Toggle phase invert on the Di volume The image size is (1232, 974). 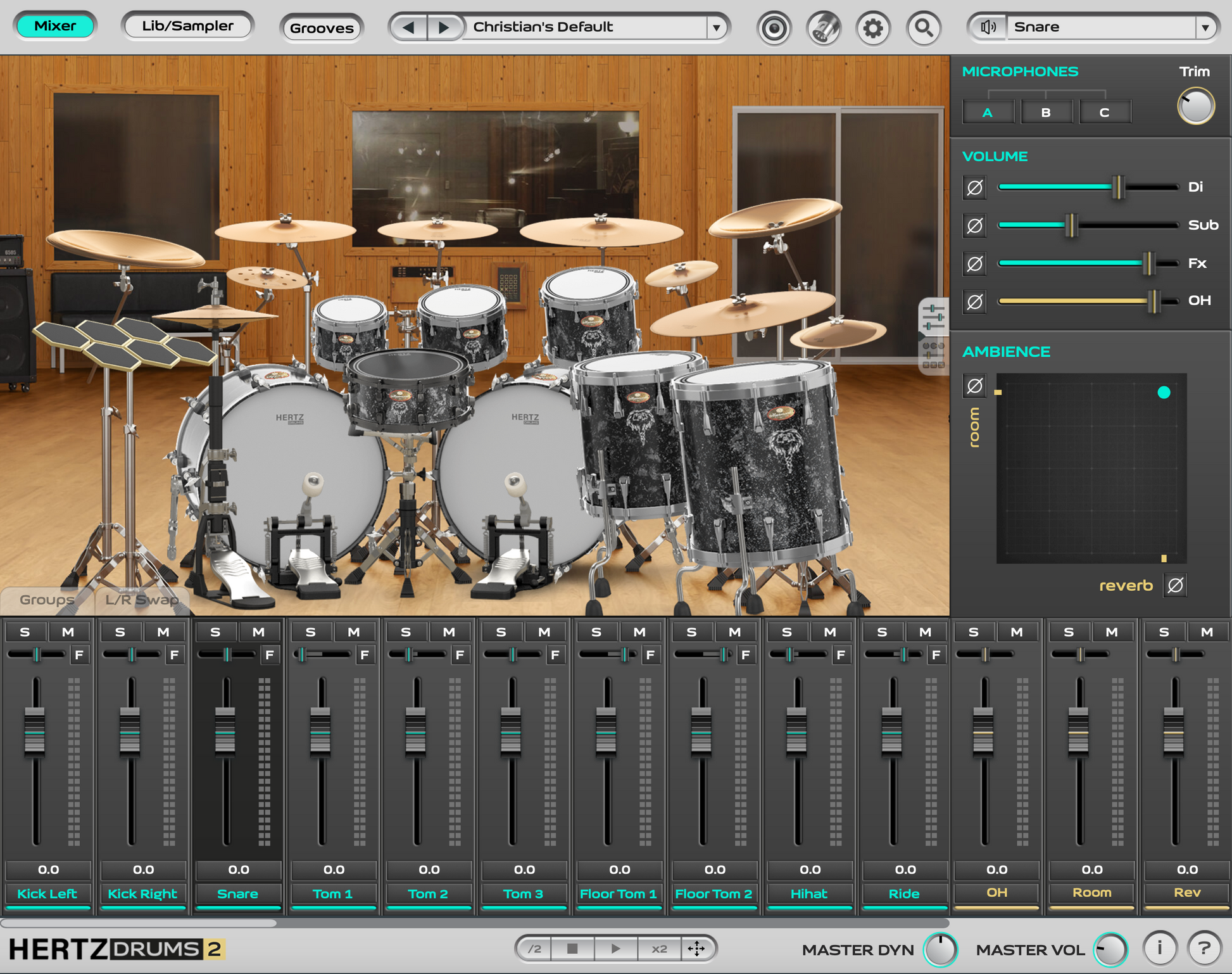[x=974, y=187]
